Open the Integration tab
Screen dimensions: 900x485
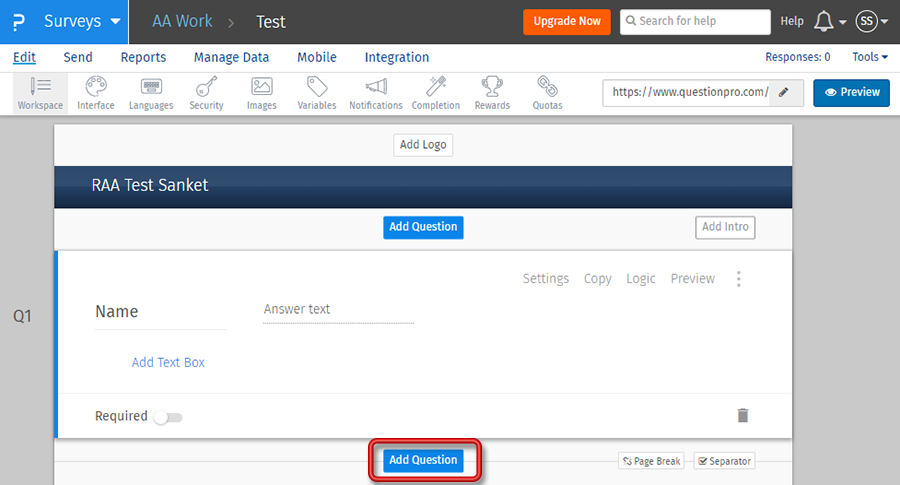[x=397, y=57]
